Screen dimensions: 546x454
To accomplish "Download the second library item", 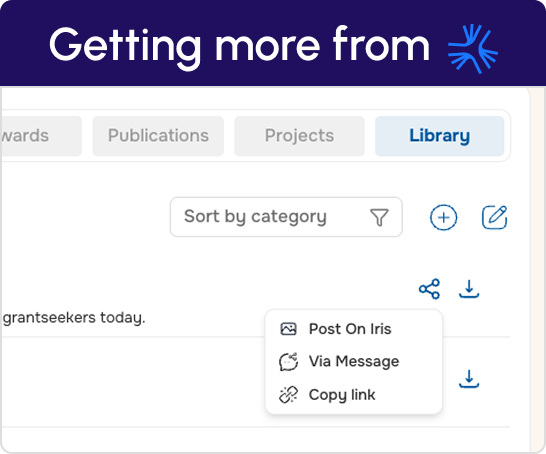I will (469, 379).
